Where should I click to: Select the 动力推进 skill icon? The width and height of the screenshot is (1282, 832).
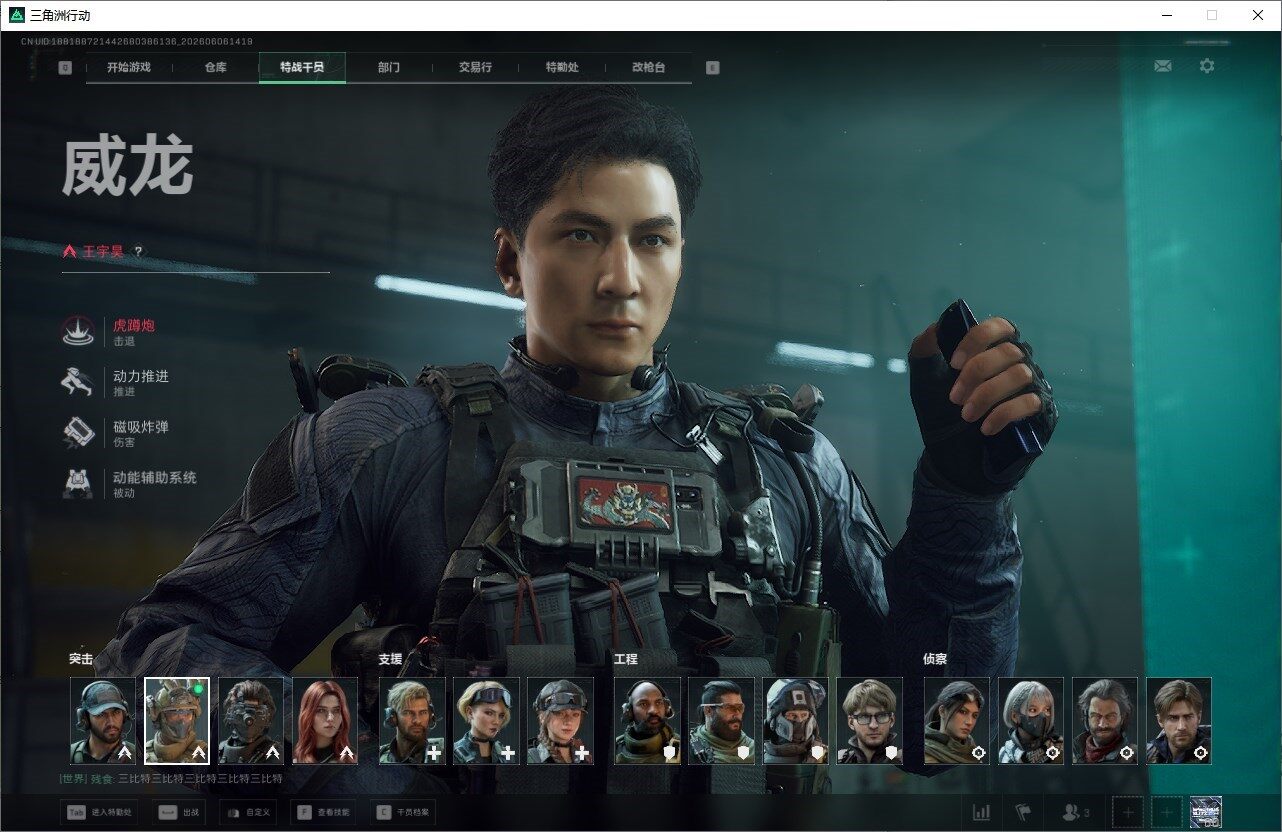coord(78,382)
